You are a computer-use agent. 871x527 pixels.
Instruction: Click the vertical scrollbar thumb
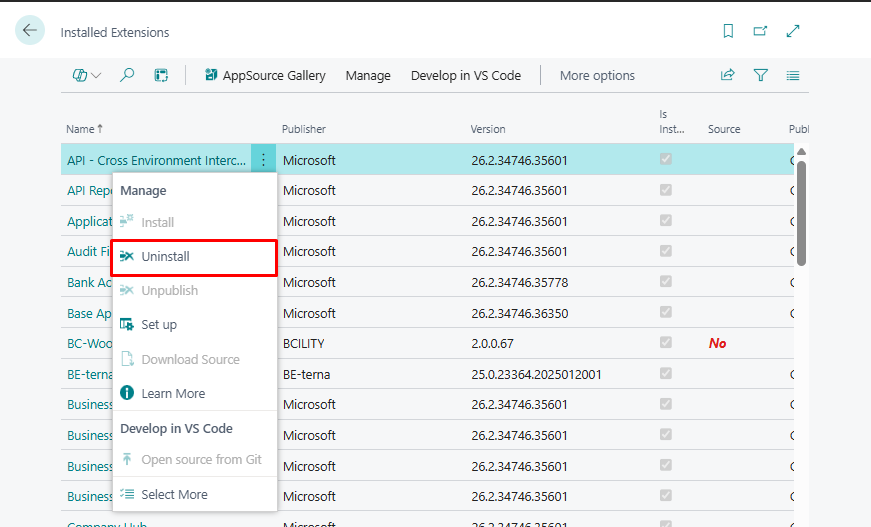coord(801,214)
